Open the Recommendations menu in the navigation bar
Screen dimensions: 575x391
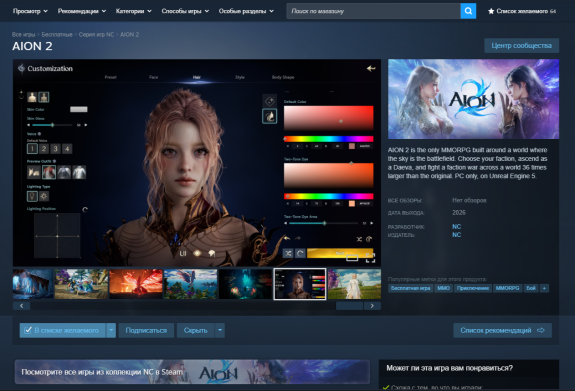click(x=82, y=11)
